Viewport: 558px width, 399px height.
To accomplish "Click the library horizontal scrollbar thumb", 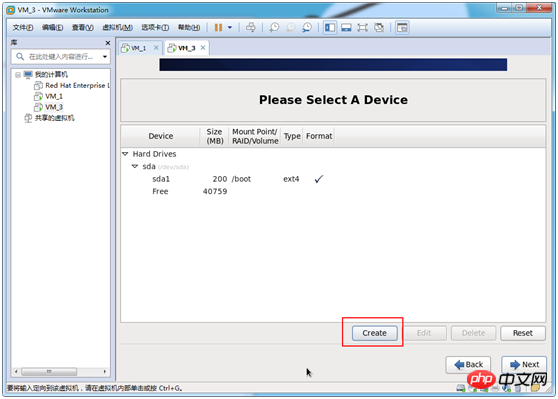I will coord(49,372).
